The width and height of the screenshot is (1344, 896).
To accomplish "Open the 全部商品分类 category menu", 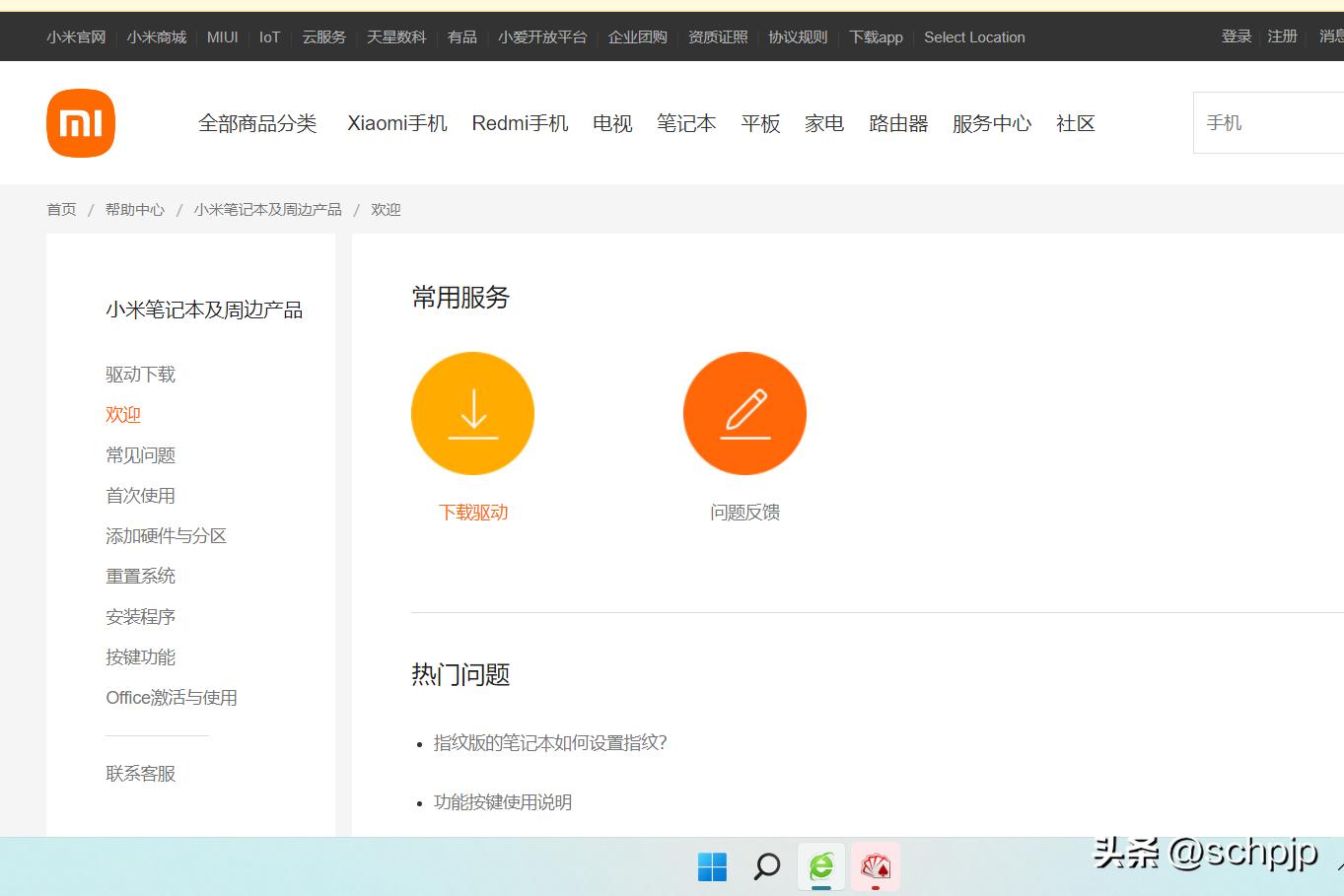I will tap(258, 123).
